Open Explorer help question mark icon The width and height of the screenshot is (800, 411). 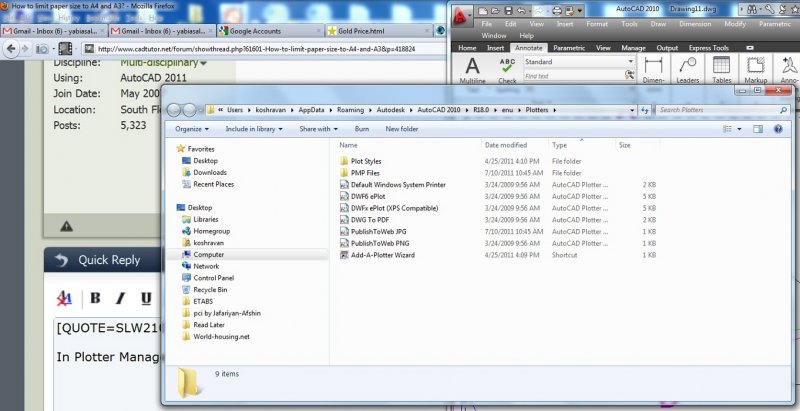point(778,129)
